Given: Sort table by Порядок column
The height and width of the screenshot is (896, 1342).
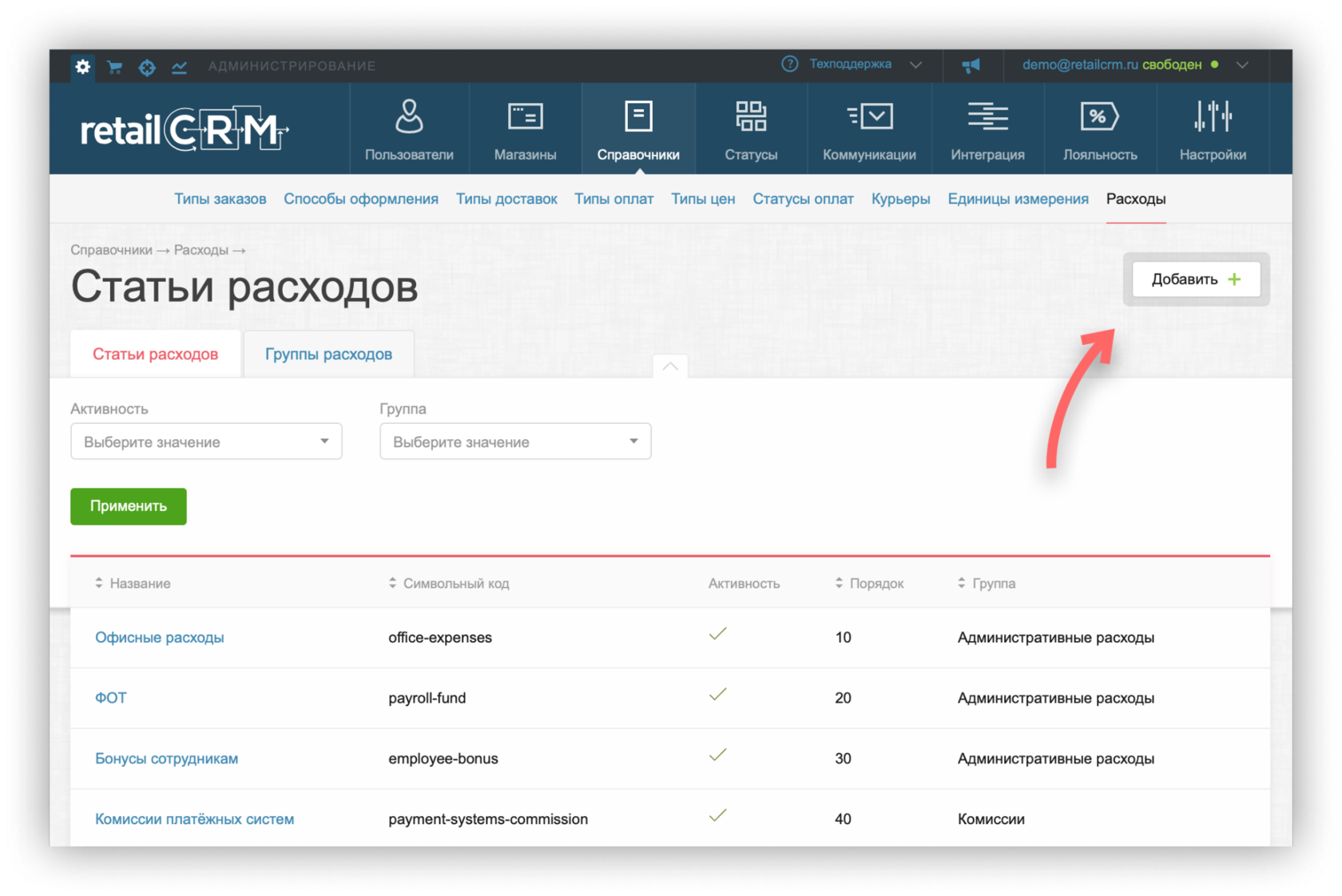Looking at the screenshot, I should click(869, 584).
